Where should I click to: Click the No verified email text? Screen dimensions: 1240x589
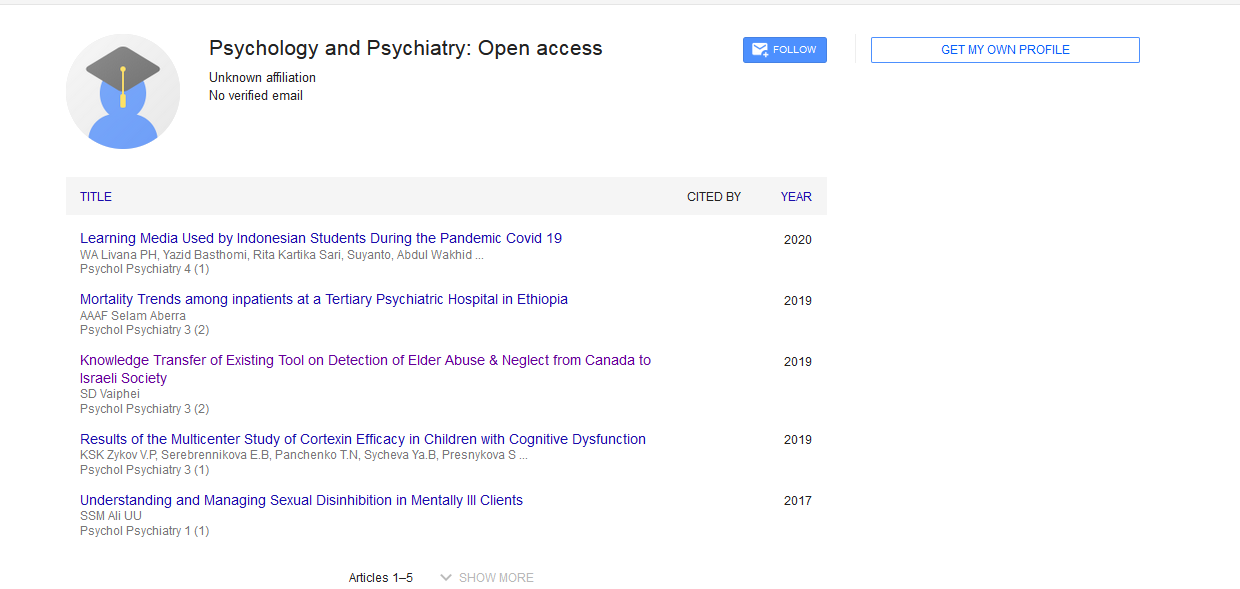point(255,96)
